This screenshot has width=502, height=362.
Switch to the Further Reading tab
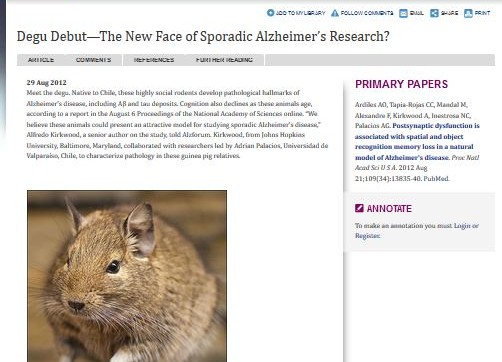pos(224,60)
